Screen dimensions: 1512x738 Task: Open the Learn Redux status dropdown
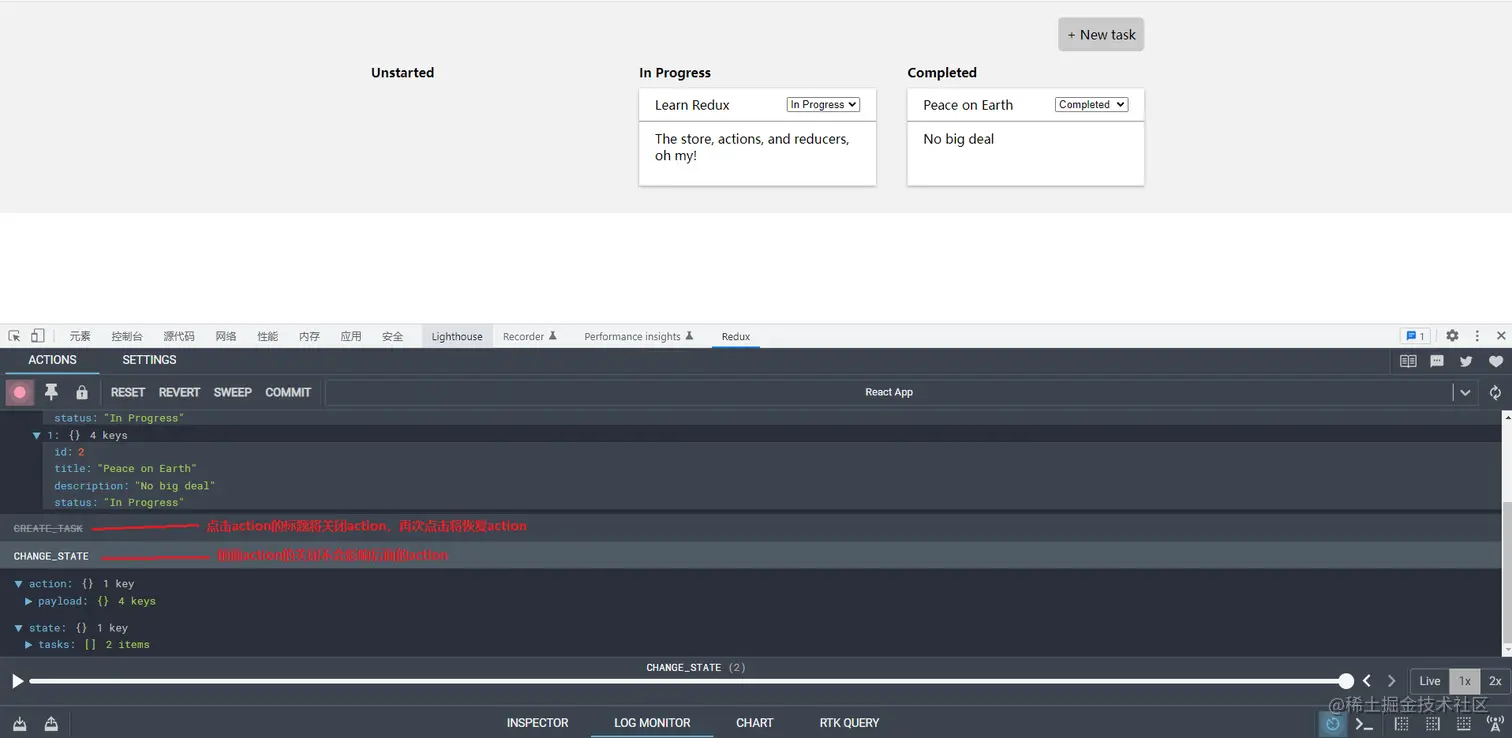coord(823,105)
